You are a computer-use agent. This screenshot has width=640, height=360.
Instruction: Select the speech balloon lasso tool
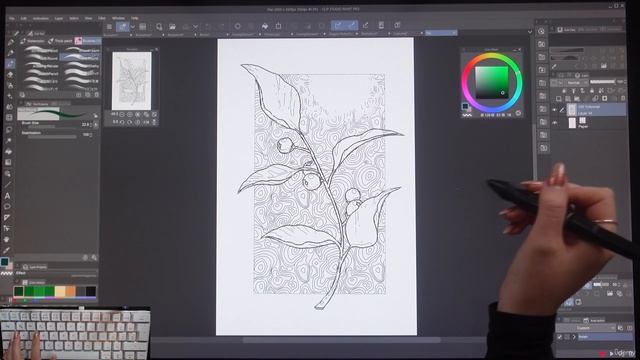8,130
